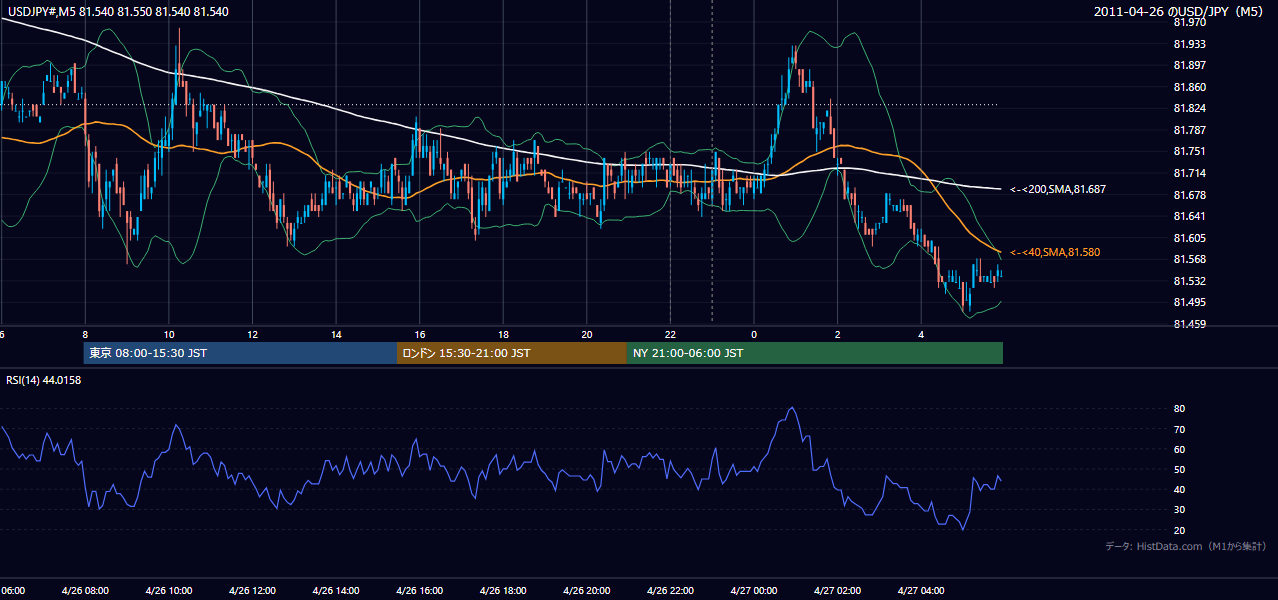Click RSI scale value 70
The image size is (1278, 600).
[x=1179, y=429]
